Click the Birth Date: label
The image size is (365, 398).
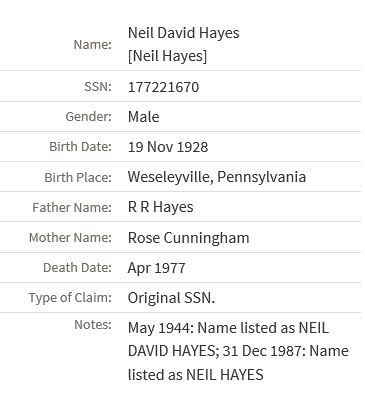pyautogui.click(x=80, y=147)
